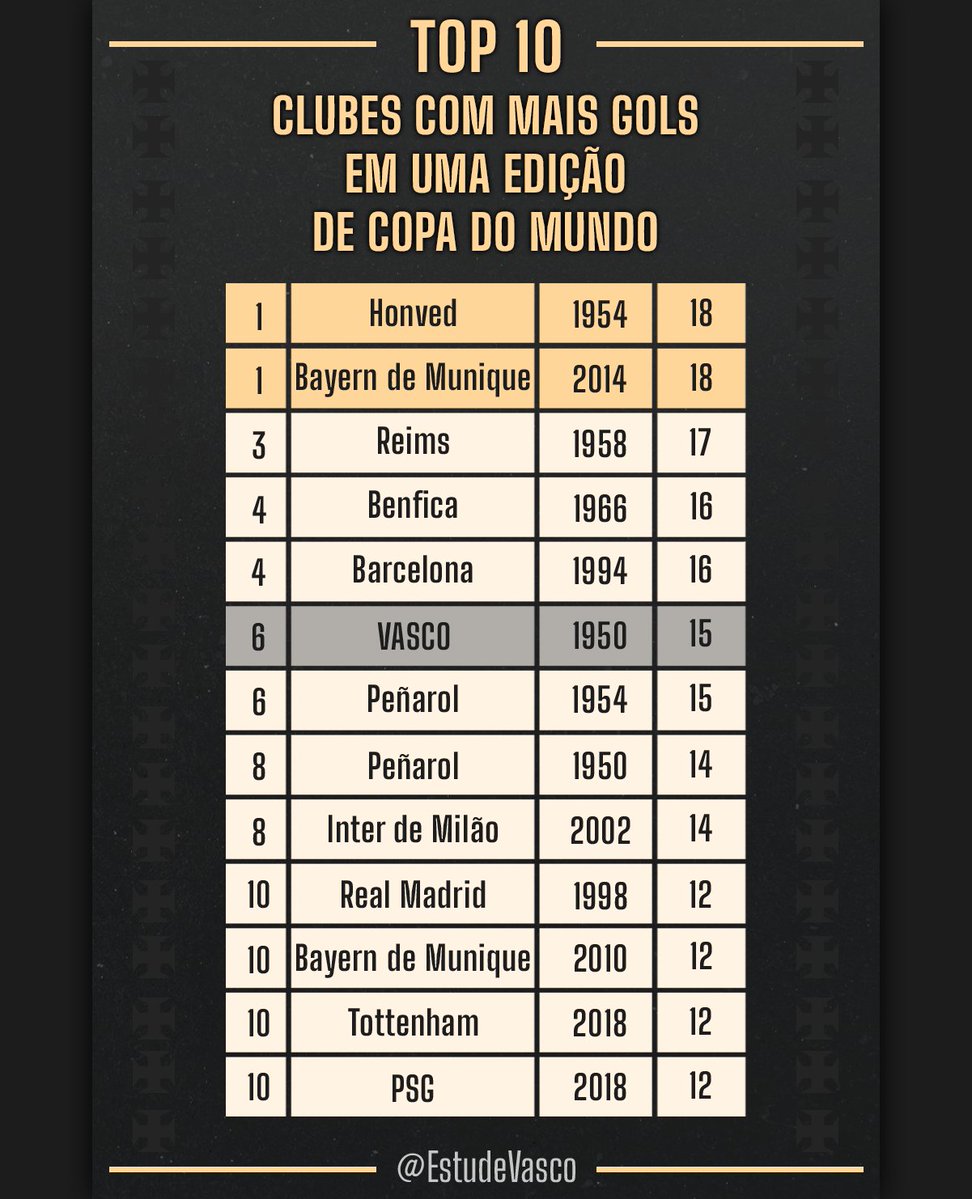
Task: Click the Tottenham club name cell
Action: [x=412, y=1022]
